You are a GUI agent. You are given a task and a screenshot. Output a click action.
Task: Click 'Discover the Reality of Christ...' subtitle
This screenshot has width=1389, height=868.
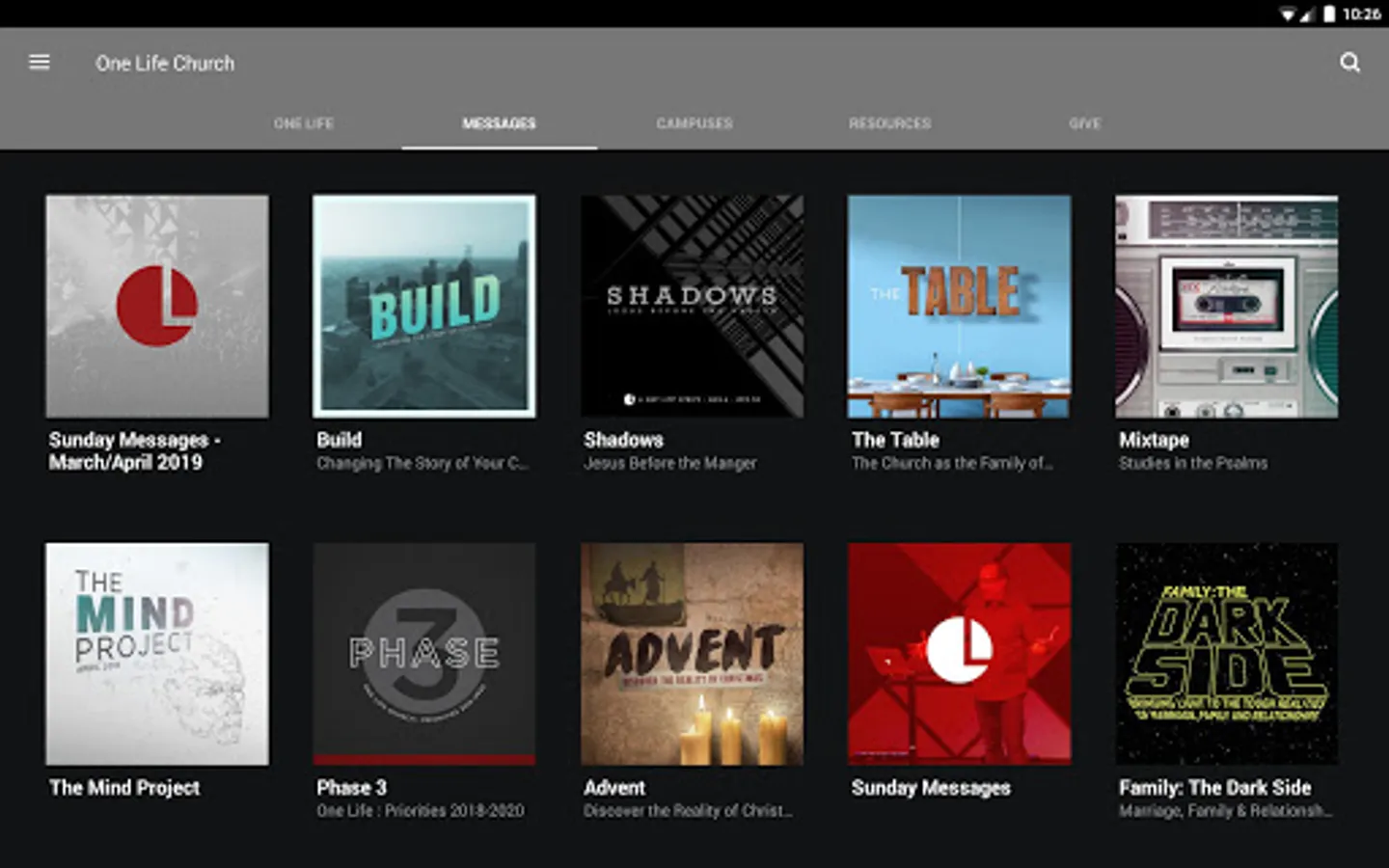(x=688, y=811)
